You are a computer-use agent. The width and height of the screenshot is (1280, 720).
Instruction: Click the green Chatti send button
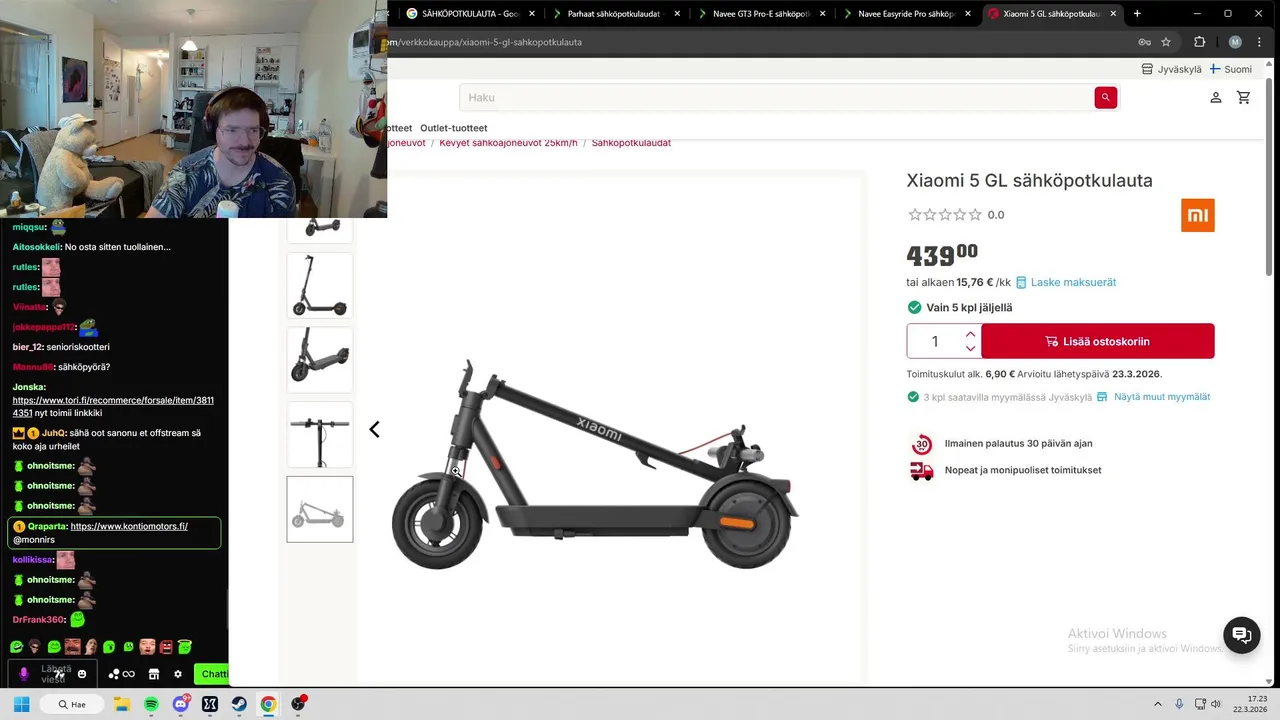click(x=211, y=674)
